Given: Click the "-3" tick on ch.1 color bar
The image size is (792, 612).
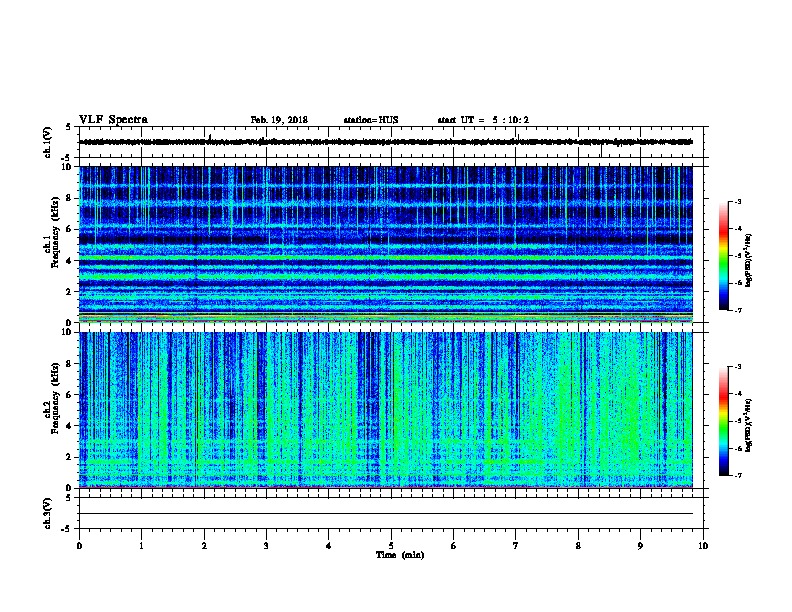Looking at the screenshot, I should click(x=737, y=201).
